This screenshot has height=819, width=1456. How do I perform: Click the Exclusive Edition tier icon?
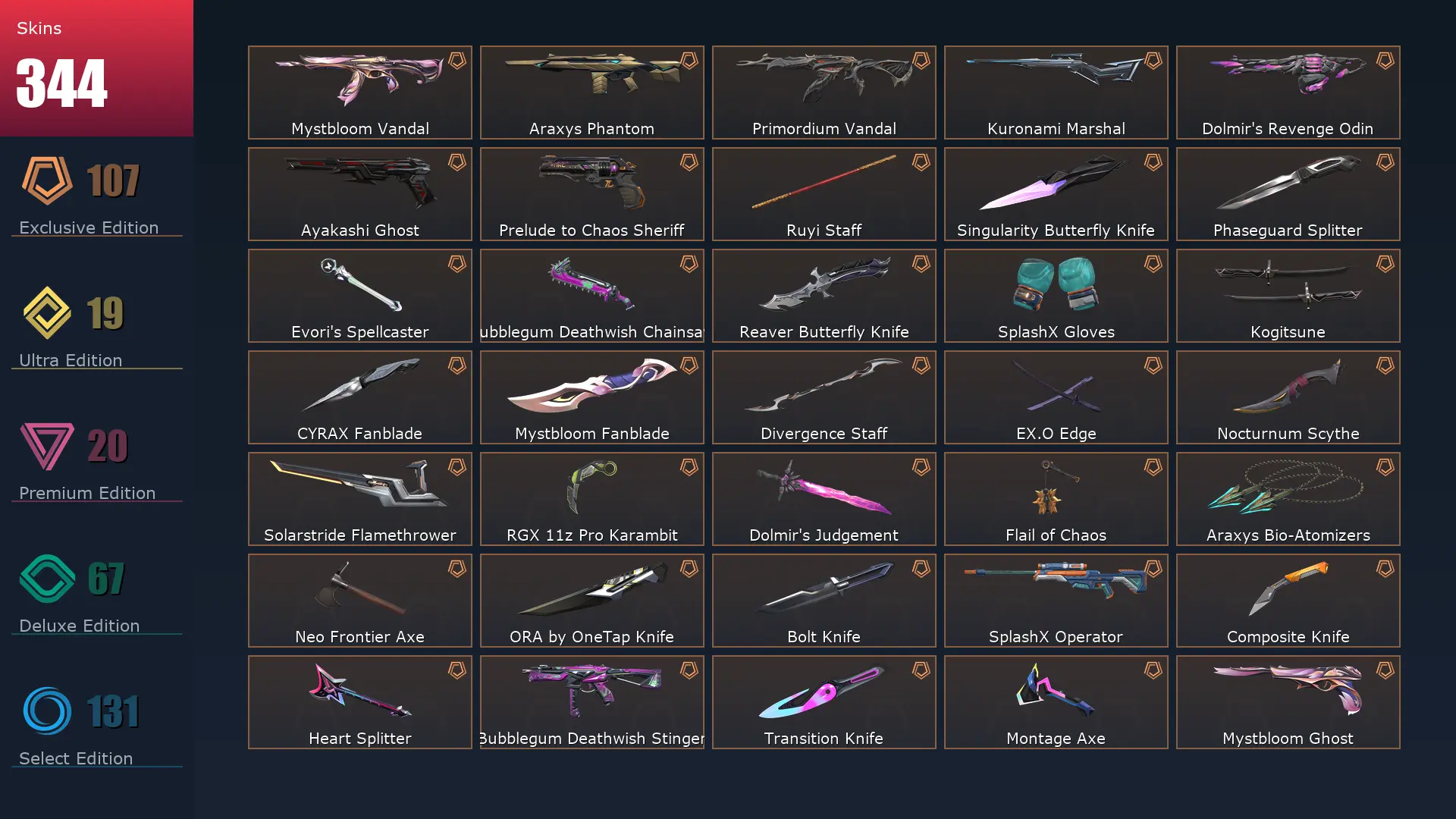coord(47,180)
